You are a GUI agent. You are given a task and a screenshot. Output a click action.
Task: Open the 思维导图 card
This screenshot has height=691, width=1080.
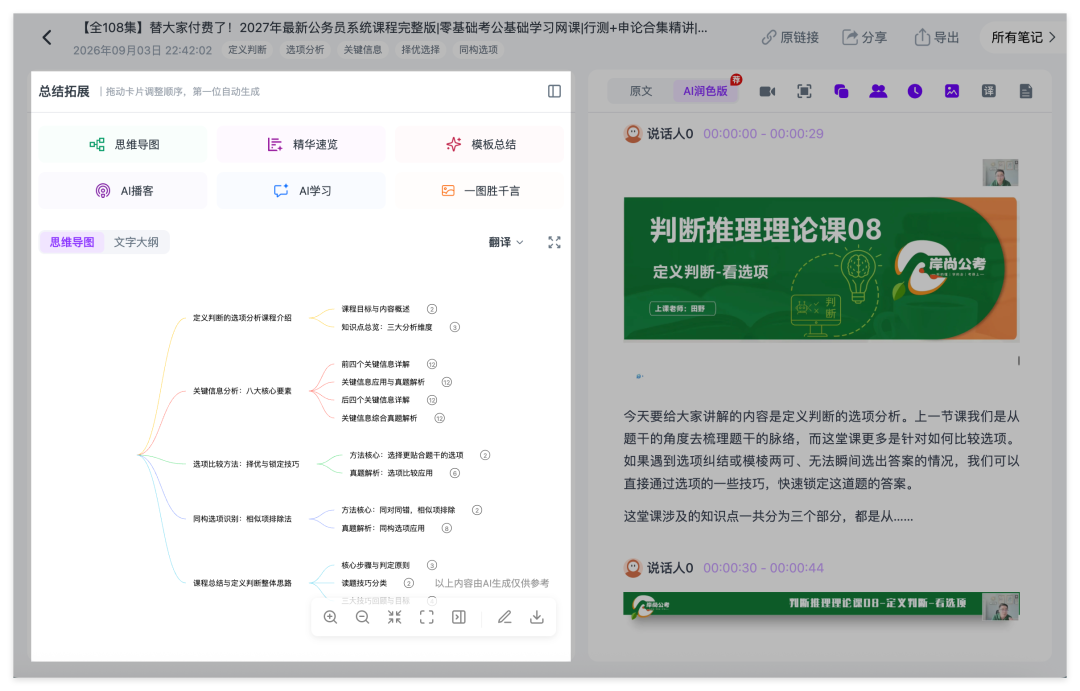click(123, 145)
